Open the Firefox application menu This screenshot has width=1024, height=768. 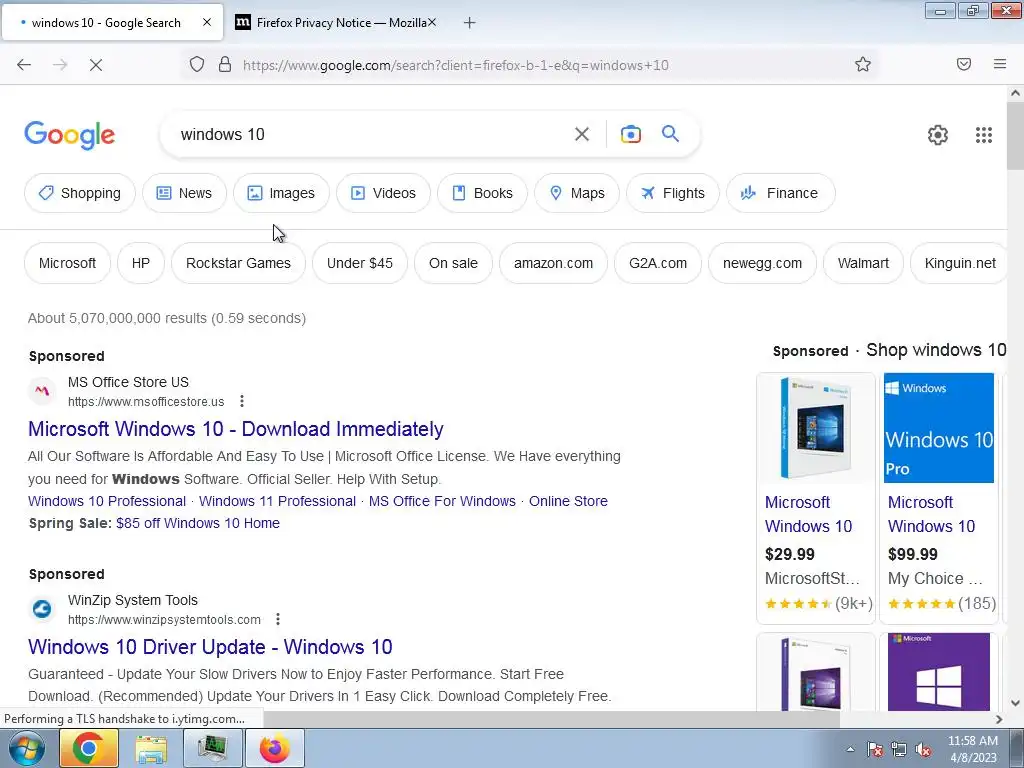pyautogui.click(x=1000, y=64)
